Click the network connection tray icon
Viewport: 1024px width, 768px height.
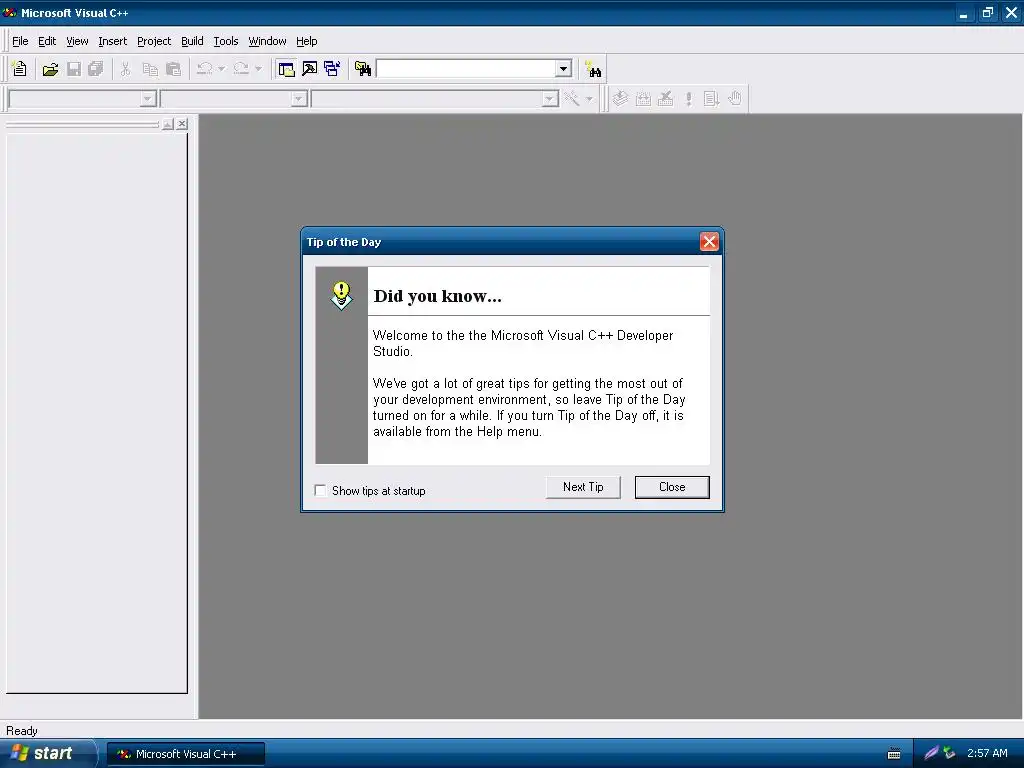[950, 753]
